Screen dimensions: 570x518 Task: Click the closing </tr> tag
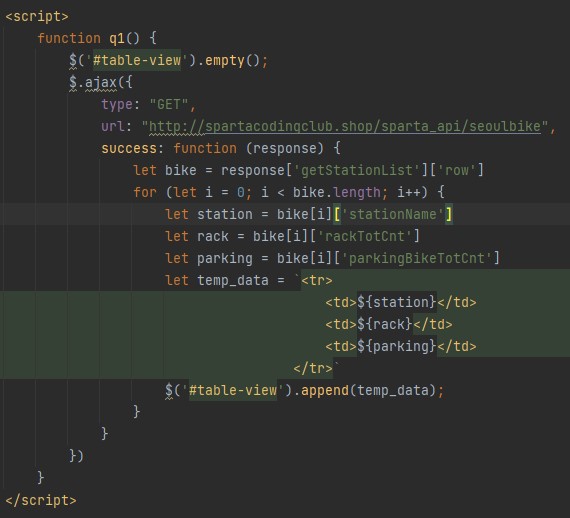(313, 369)
